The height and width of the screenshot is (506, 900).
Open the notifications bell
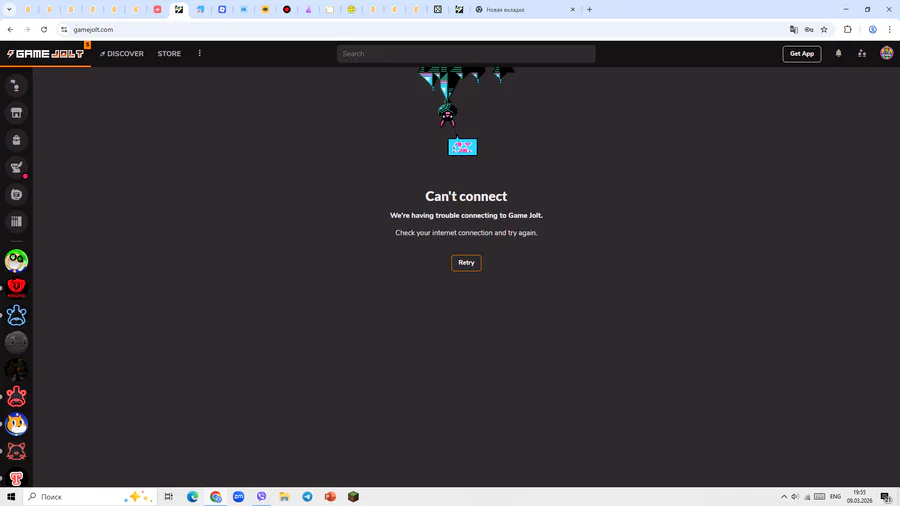(839, 53)
